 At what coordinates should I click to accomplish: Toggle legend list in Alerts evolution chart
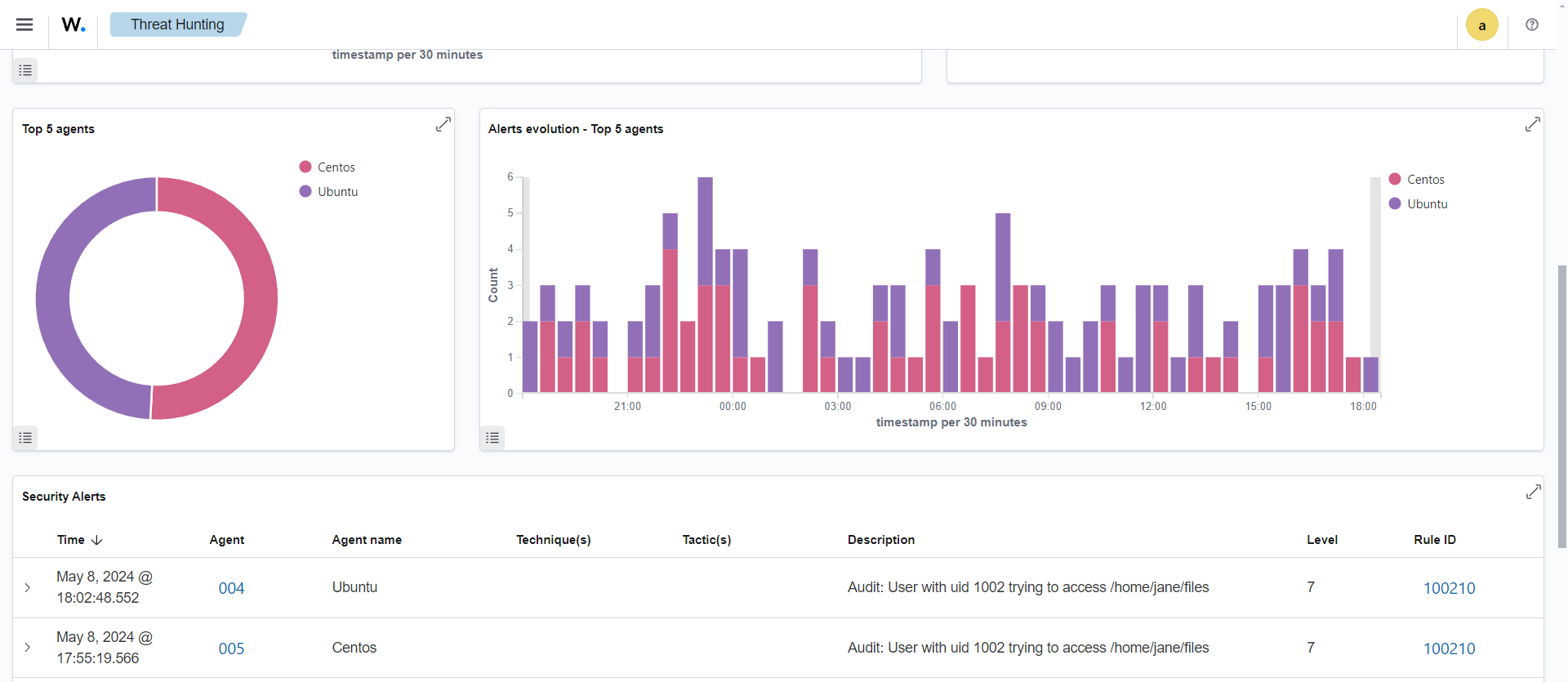492,438
